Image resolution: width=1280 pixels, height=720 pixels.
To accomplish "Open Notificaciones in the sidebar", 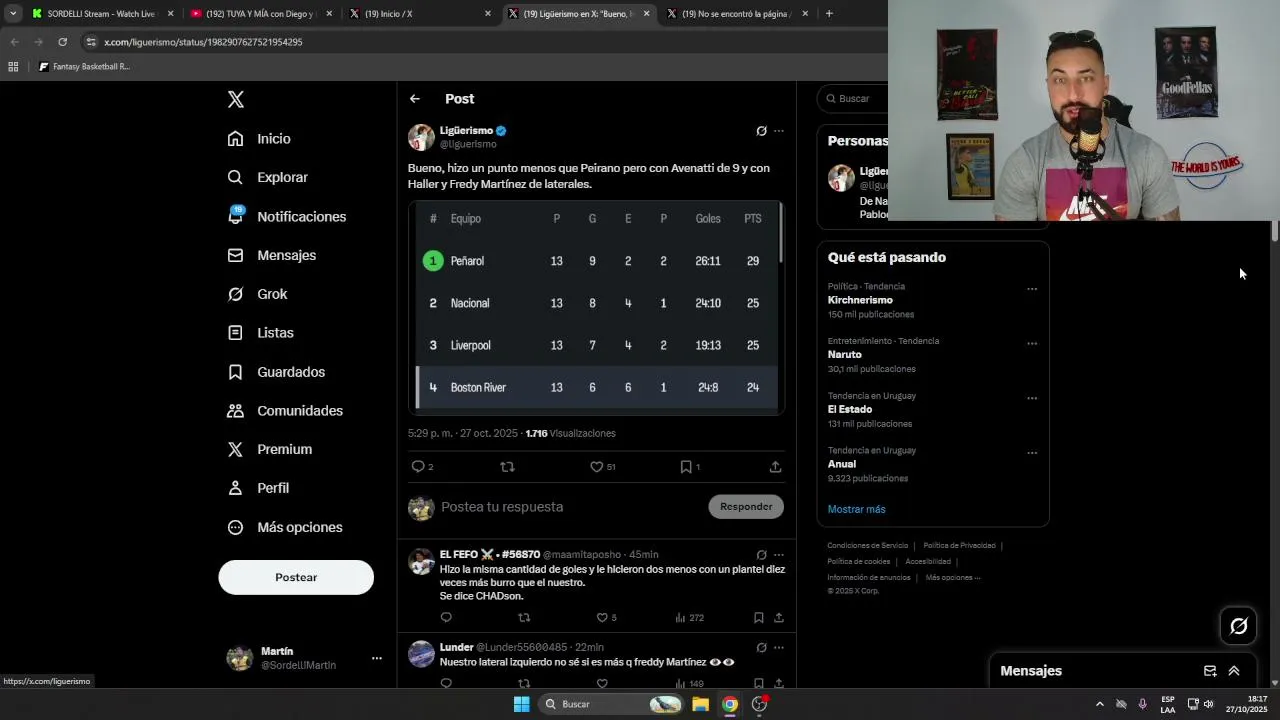I will pyautogui.click(x=286, y=216).
